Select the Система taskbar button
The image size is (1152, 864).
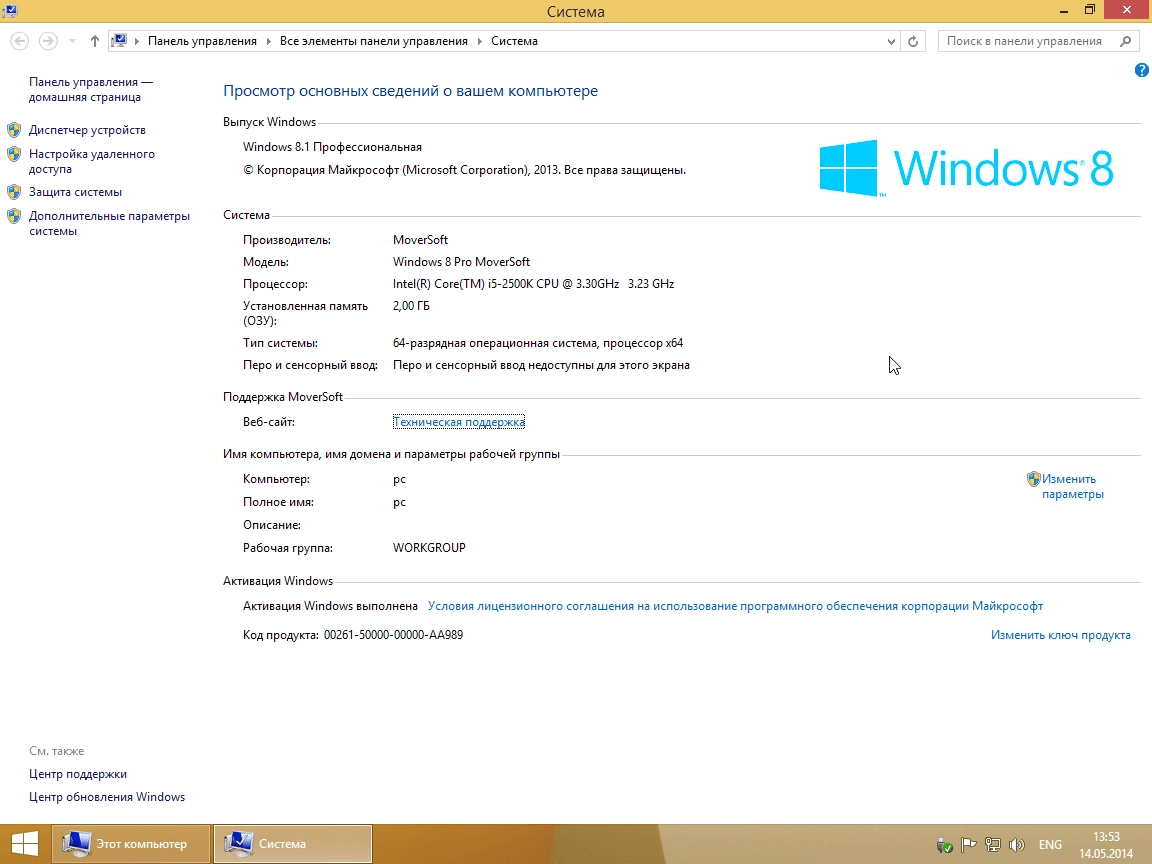pos(293,843)
